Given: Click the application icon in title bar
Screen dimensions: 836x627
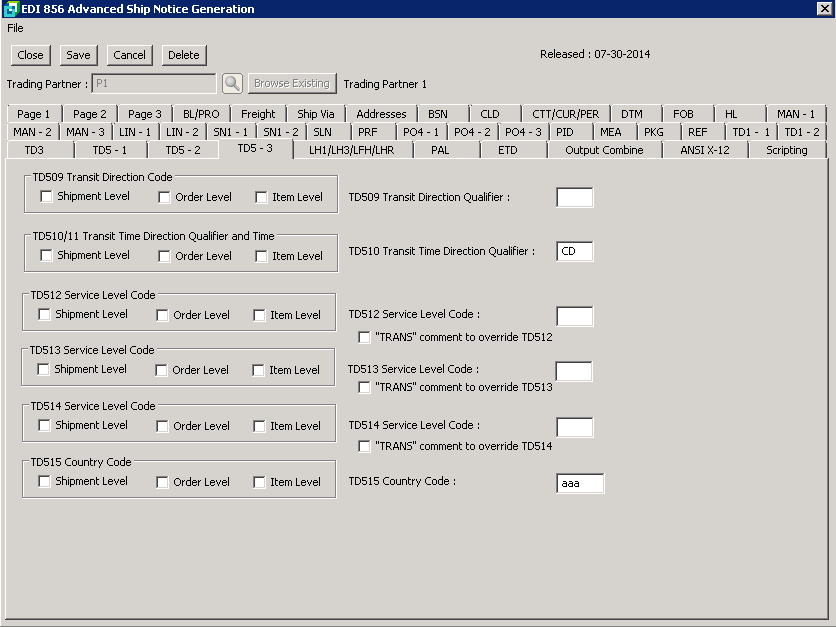Looking at the screenshot, I should coord(11,9).
